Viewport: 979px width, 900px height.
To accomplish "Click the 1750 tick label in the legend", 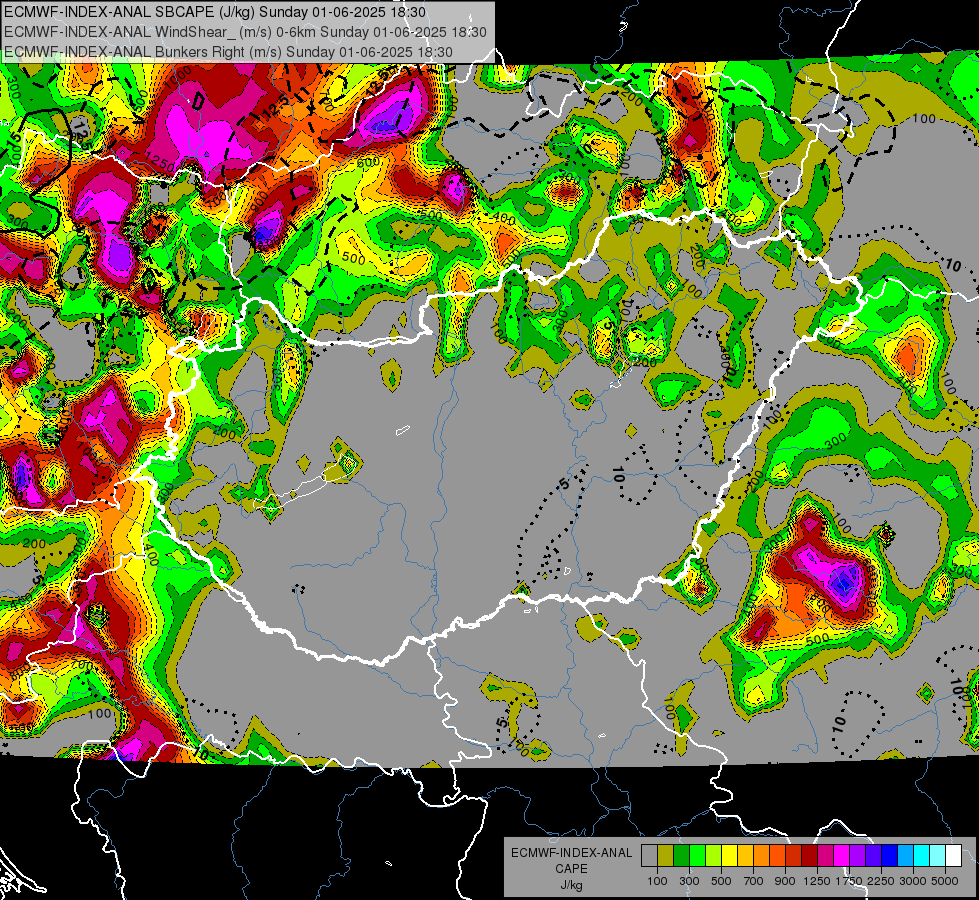I will (849, 881).
